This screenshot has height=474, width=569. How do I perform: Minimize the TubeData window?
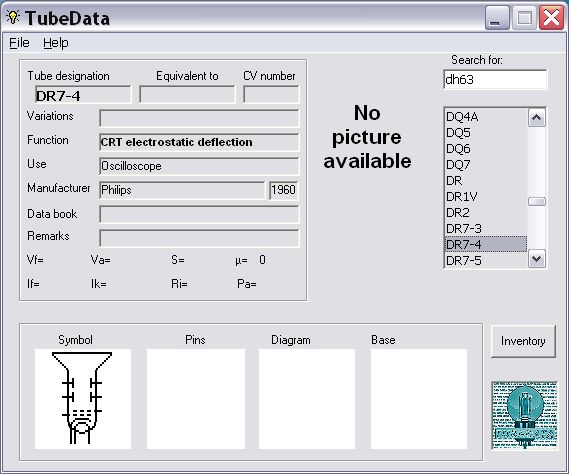point(497,18)
